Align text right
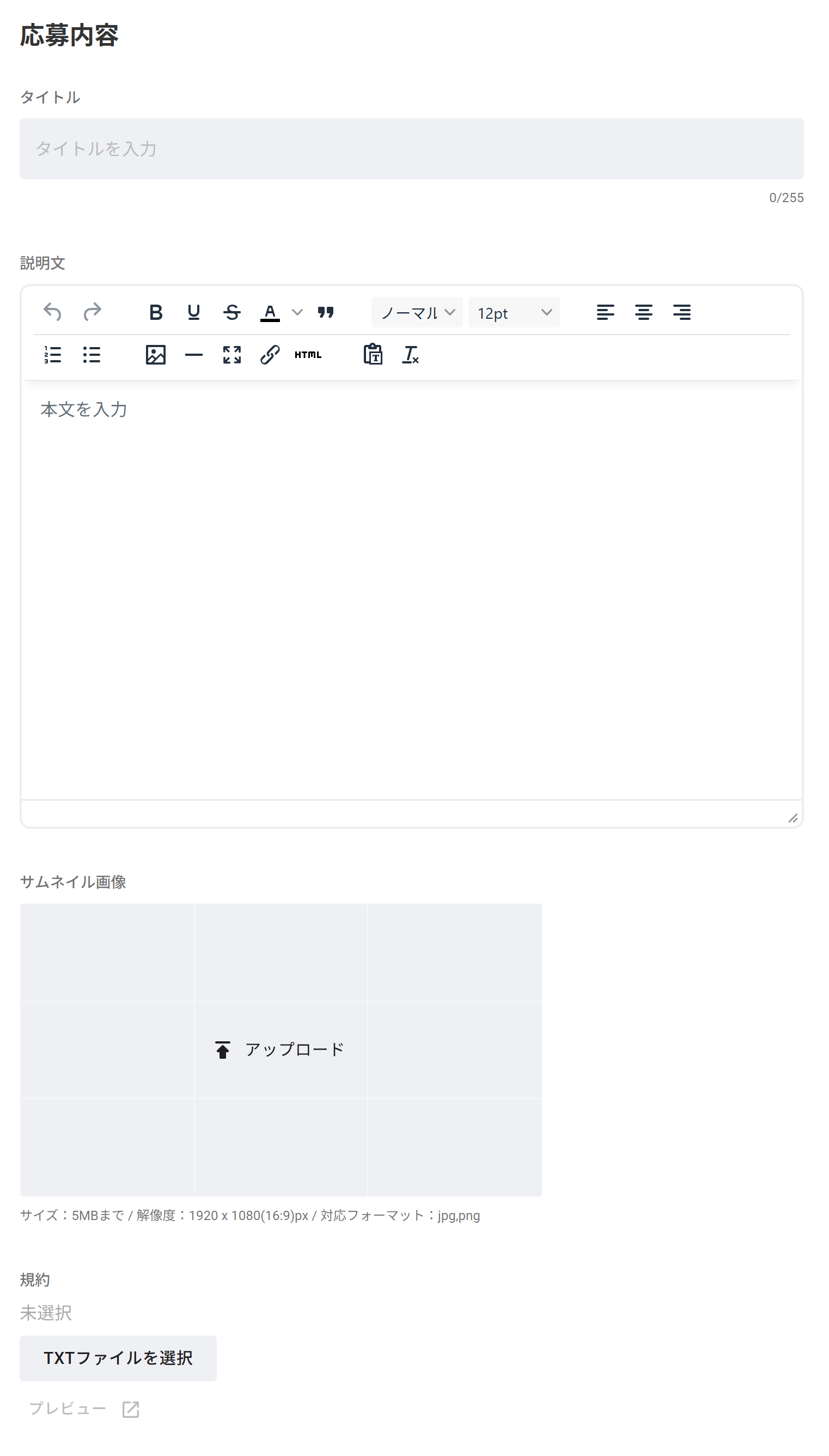829x1456 pixels. point(681,313)
